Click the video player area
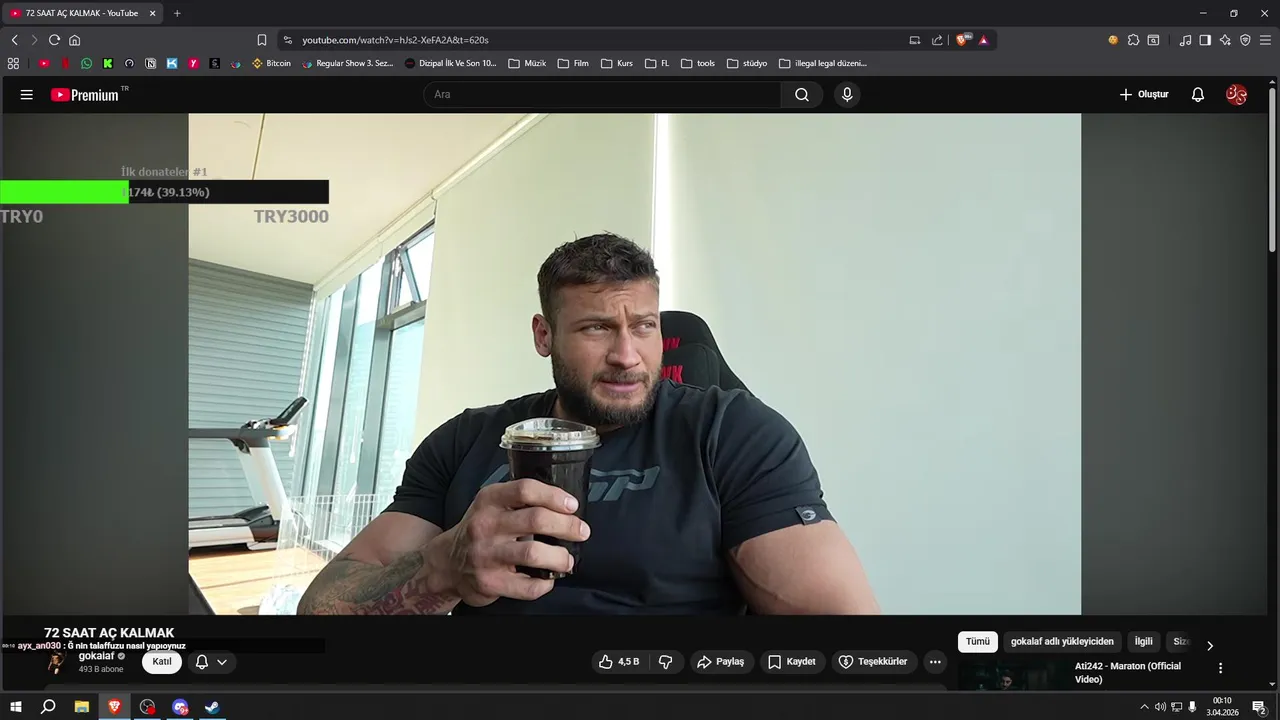This screenshot has width=1280, height=720. 634,364
